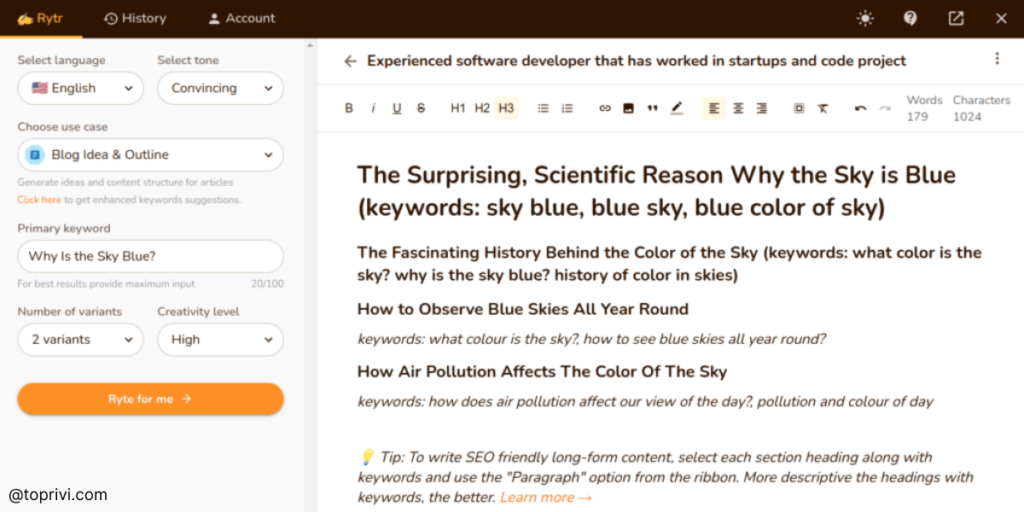The height and width of the screenshot is (512, 1024).
Task: Click the Fascinating History heading
Action: click(x=669, y=263)
